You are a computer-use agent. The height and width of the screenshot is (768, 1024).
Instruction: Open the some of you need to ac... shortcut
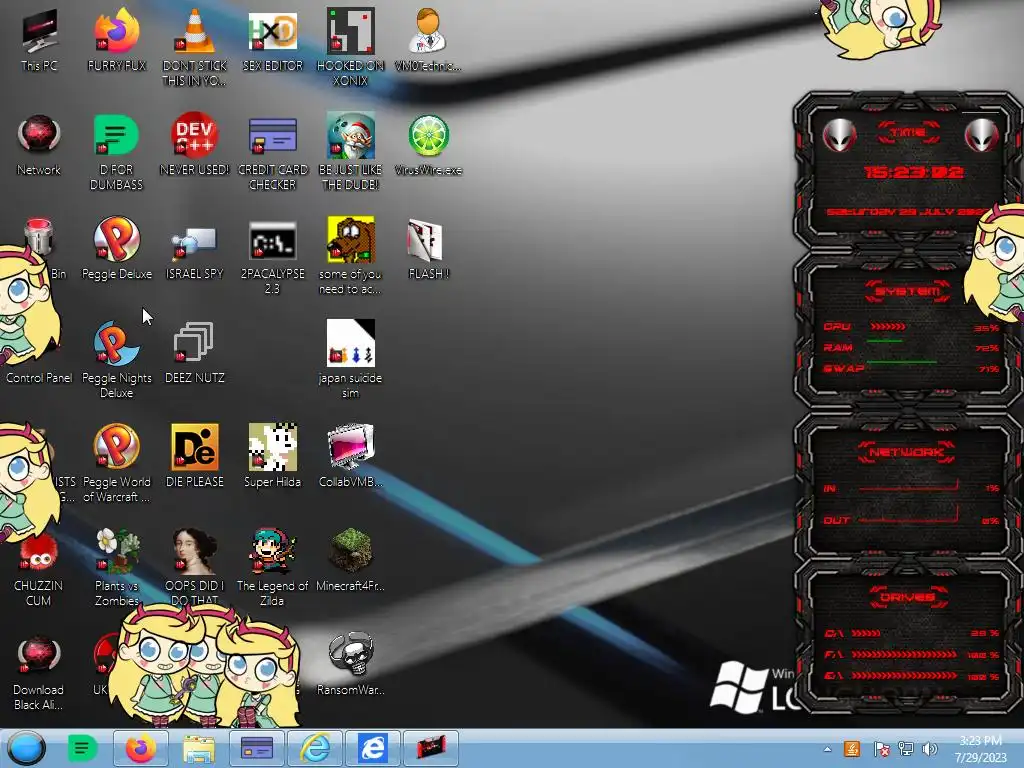pyautogui.click(x=351, y=255)
